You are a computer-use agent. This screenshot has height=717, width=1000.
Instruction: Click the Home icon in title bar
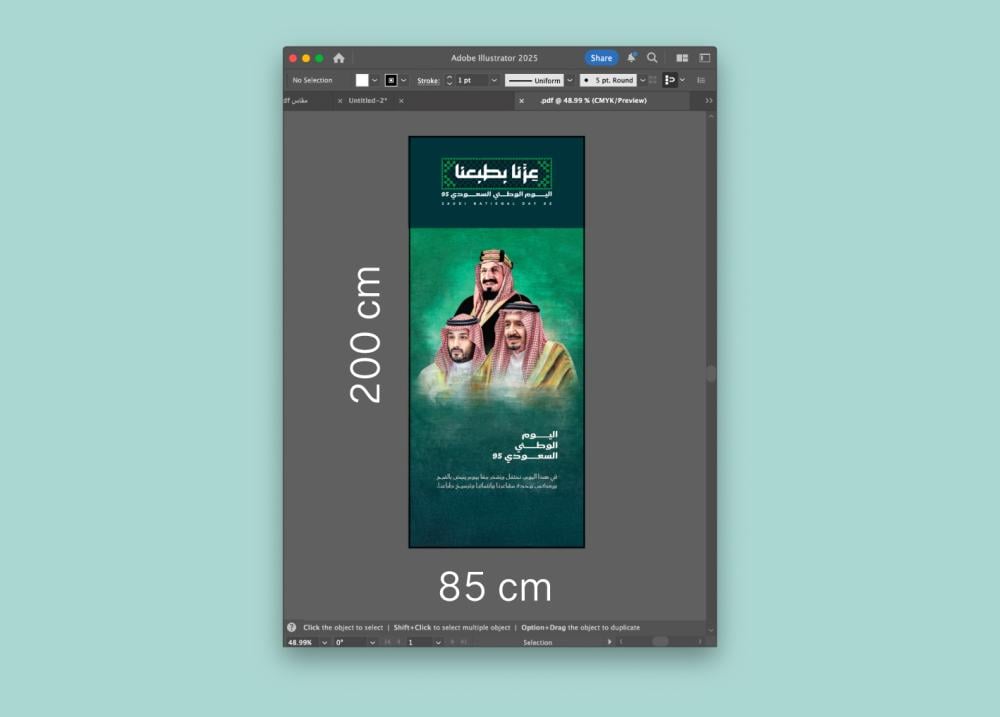coord(339,58)
